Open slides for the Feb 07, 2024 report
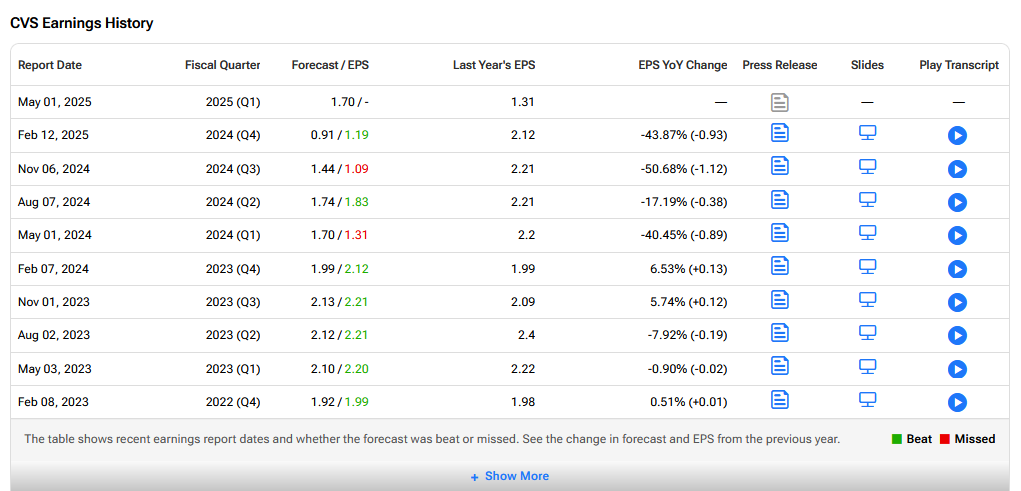Image resolution: width=1021 pixels, height=491 pixels. coord(867,266)
